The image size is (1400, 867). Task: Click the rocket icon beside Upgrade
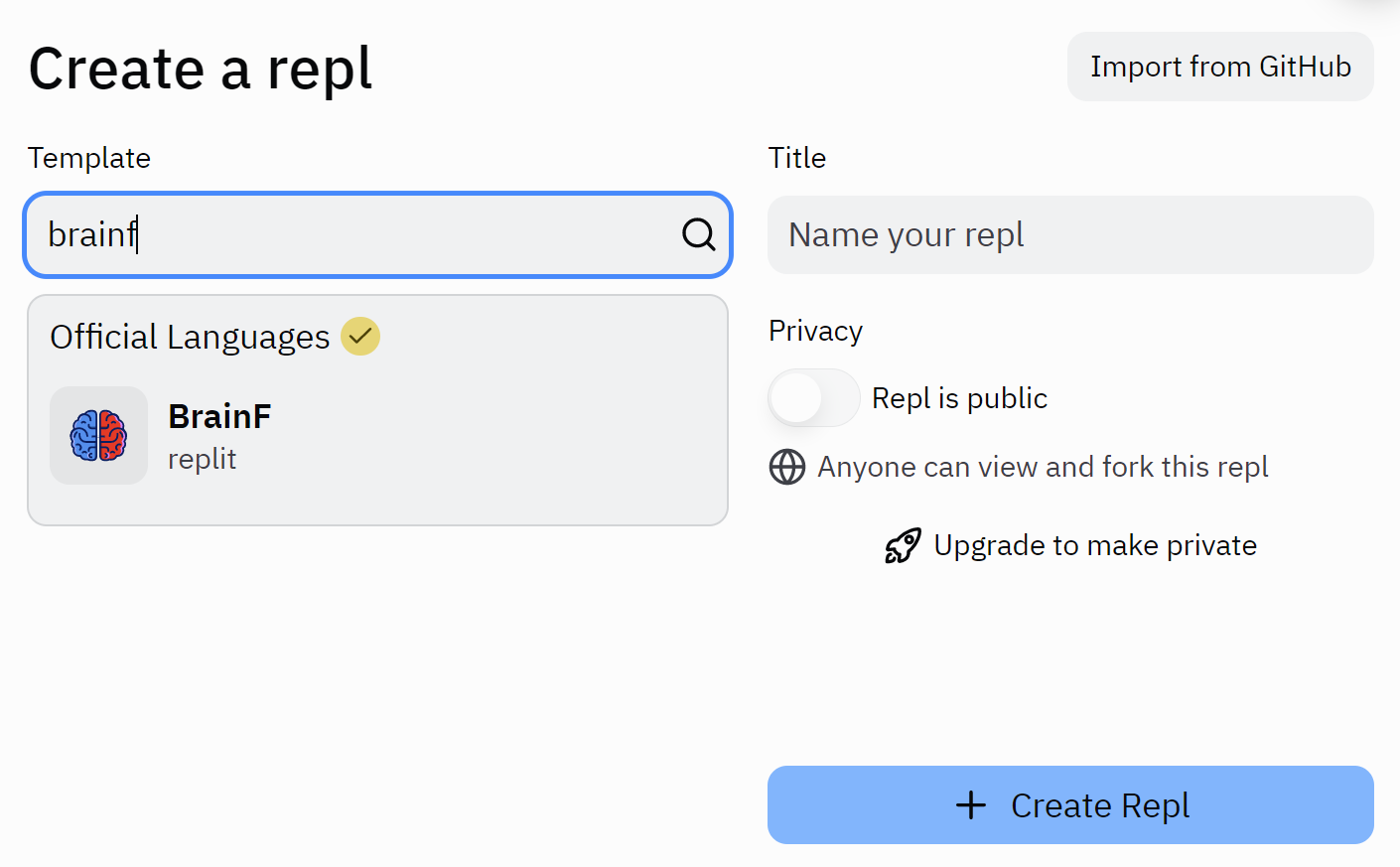(903, 545)
